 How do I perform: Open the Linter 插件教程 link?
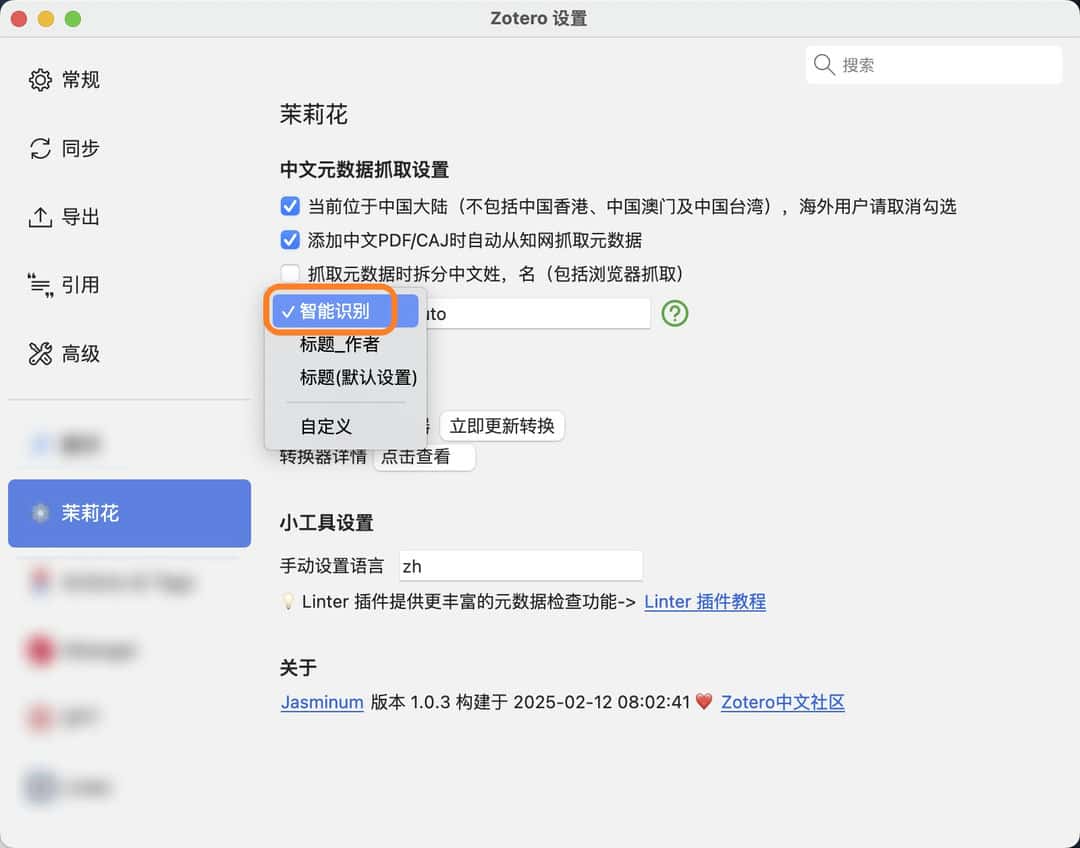(705, 602)
